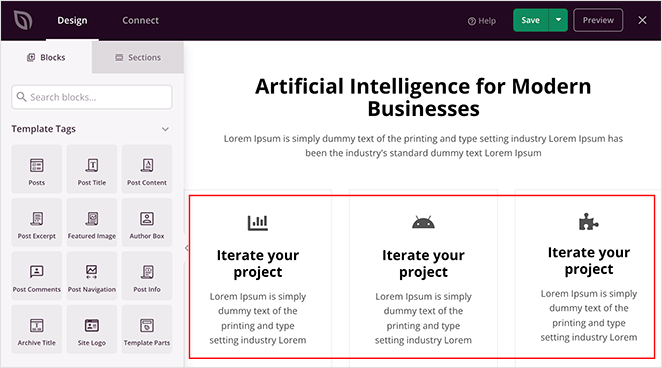Add the Post Title block

[x=92, y=169]
